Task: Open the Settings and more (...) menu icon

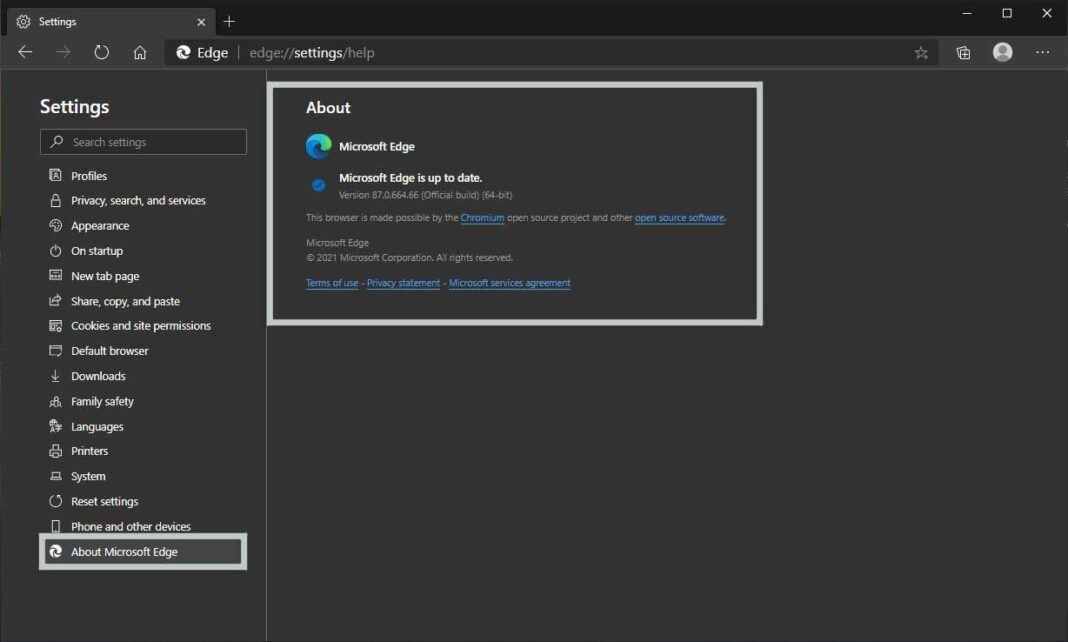Action: (1043, 52)
